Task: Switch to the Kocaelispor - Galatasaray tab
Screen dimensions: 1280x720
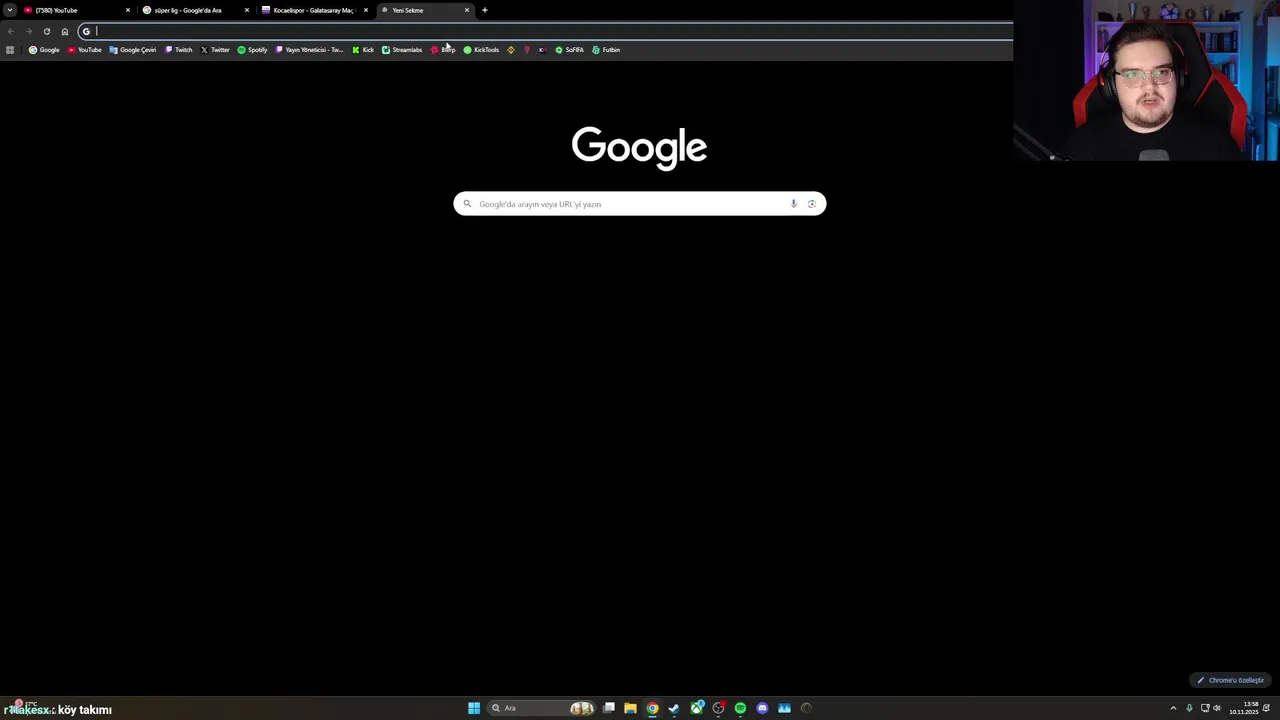Action: [x=313, y=10]
